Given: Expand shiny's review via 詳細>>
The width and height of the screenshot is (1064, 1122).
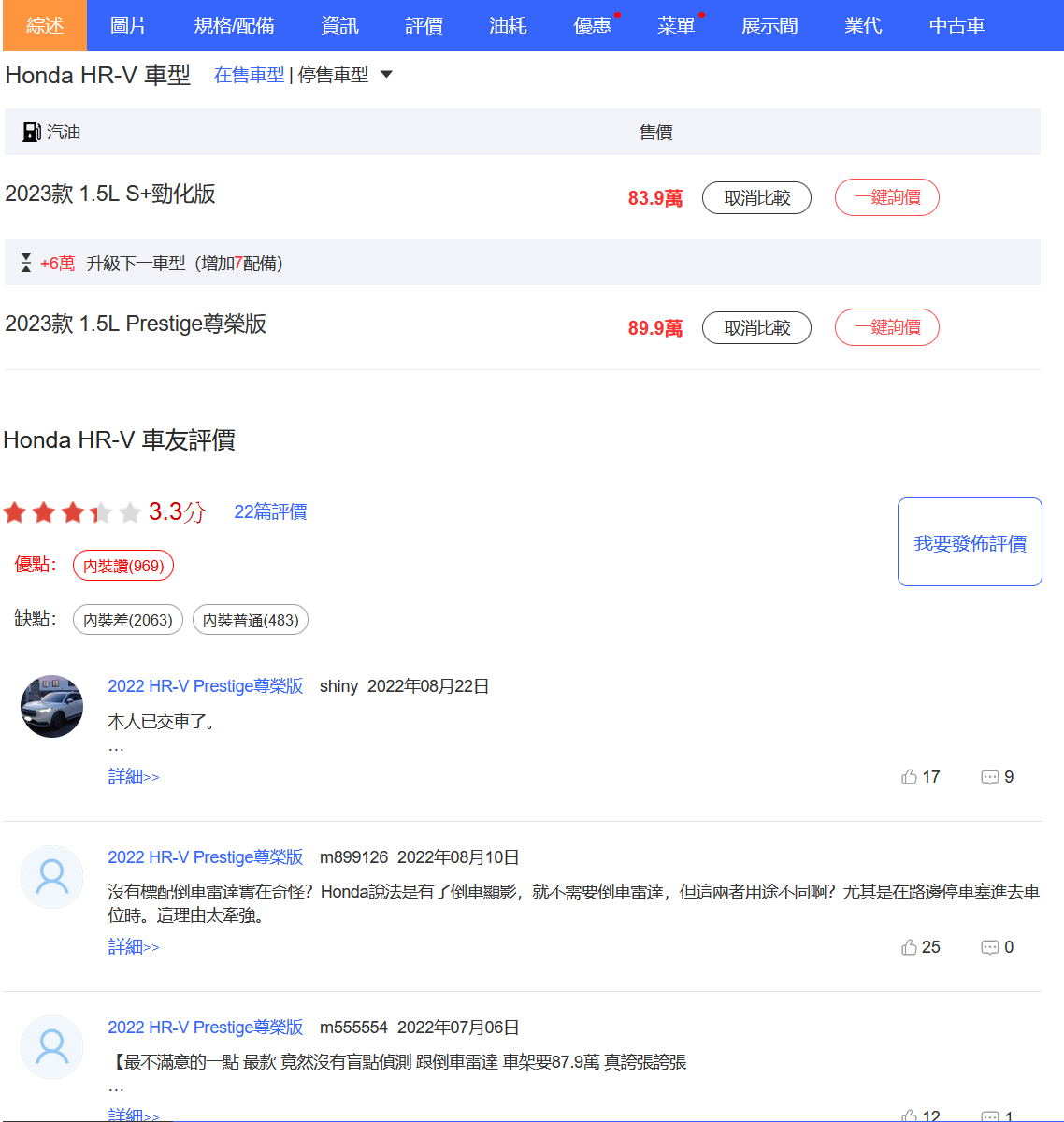Looking at the screenshot, I should tap(134, 777).
